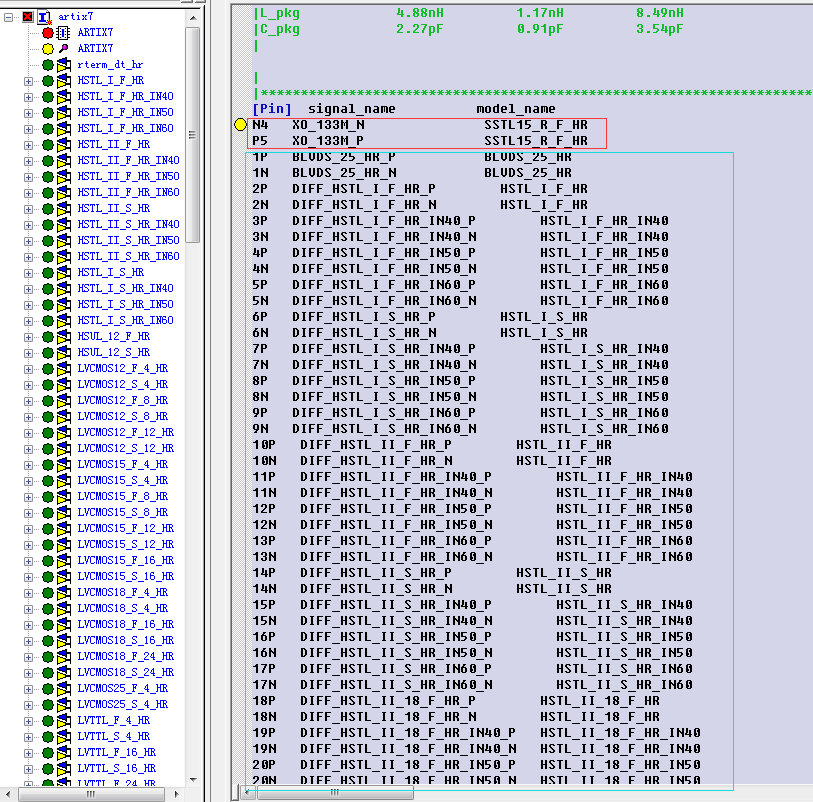This screenshot has width=813, height=802.
Task: Click the green status dot for LVCMOS12_F_12_HR
Action: tap(48, 433)
